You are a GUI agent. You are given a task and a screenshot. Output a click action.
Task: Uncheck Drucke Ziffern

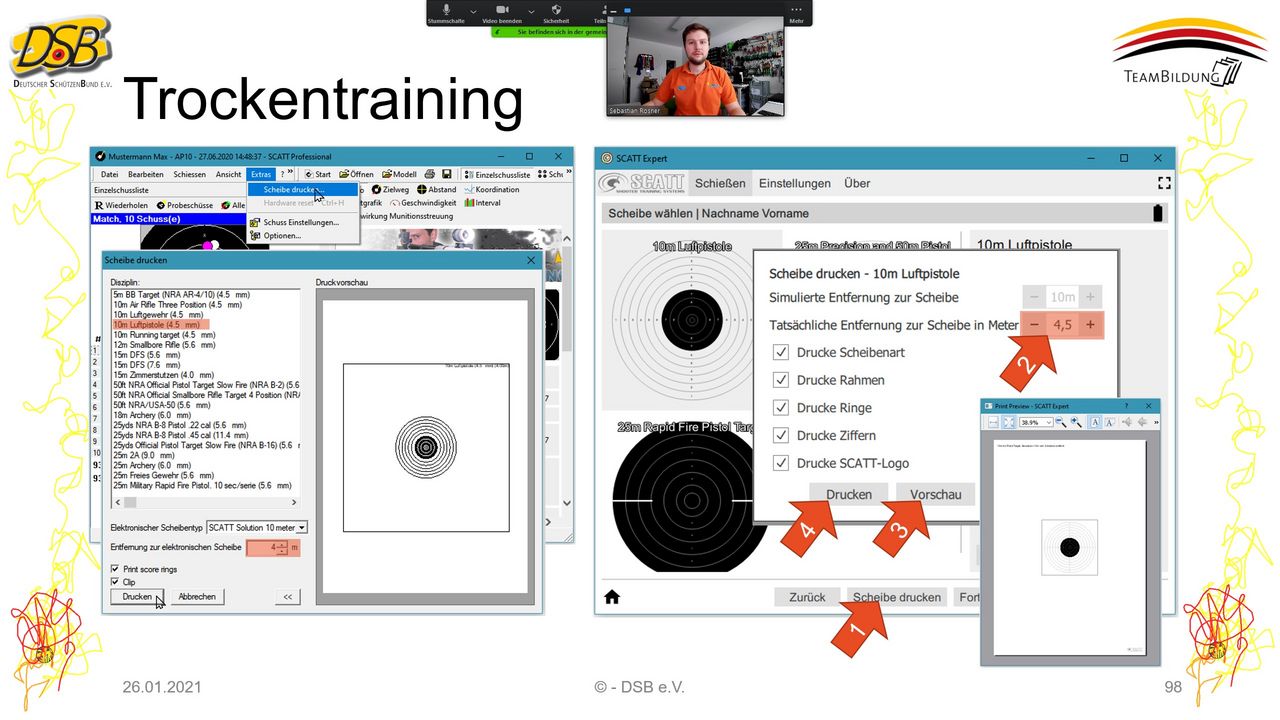pos(781,435)
